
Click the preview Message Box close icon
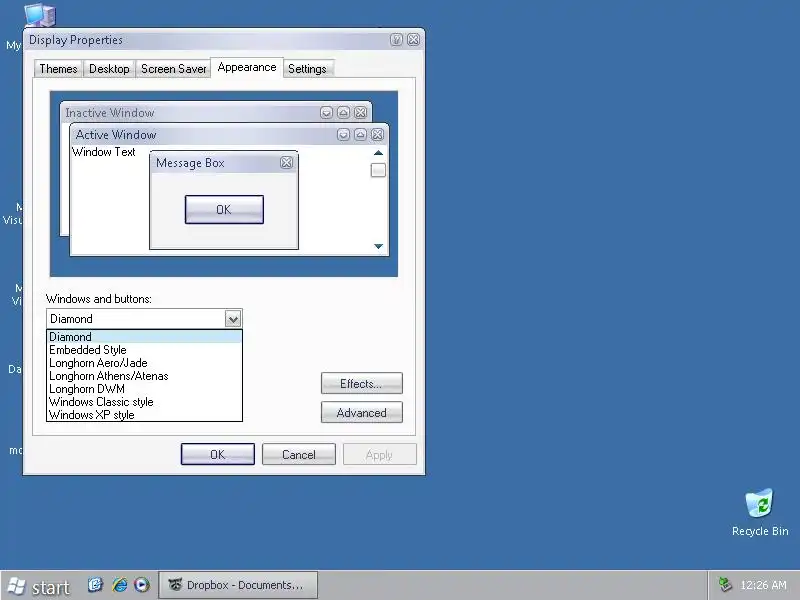tap(287, 163)
